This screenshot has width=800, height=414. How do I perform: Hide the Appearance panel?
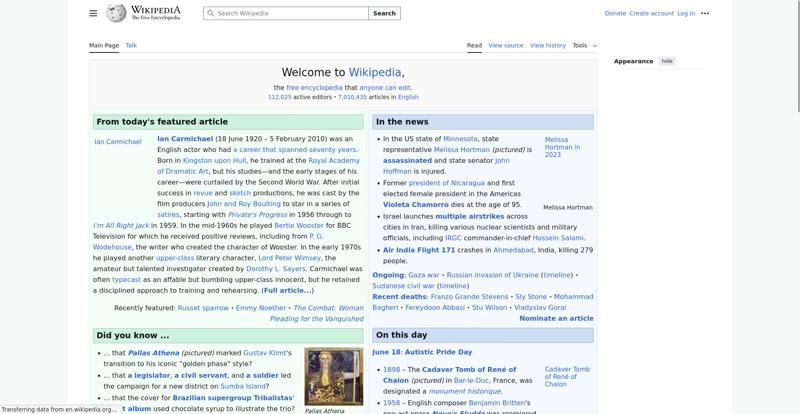667,61
